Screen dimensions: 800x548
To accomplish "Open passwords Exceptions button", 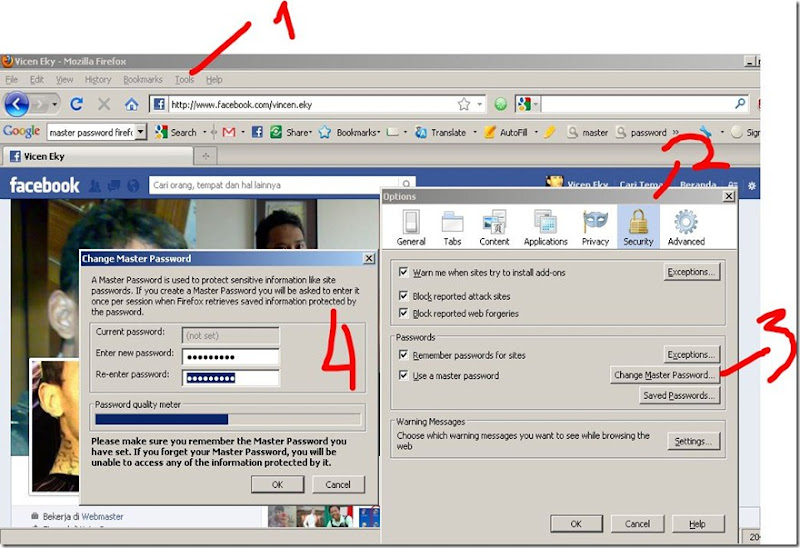I will [691, 354].
